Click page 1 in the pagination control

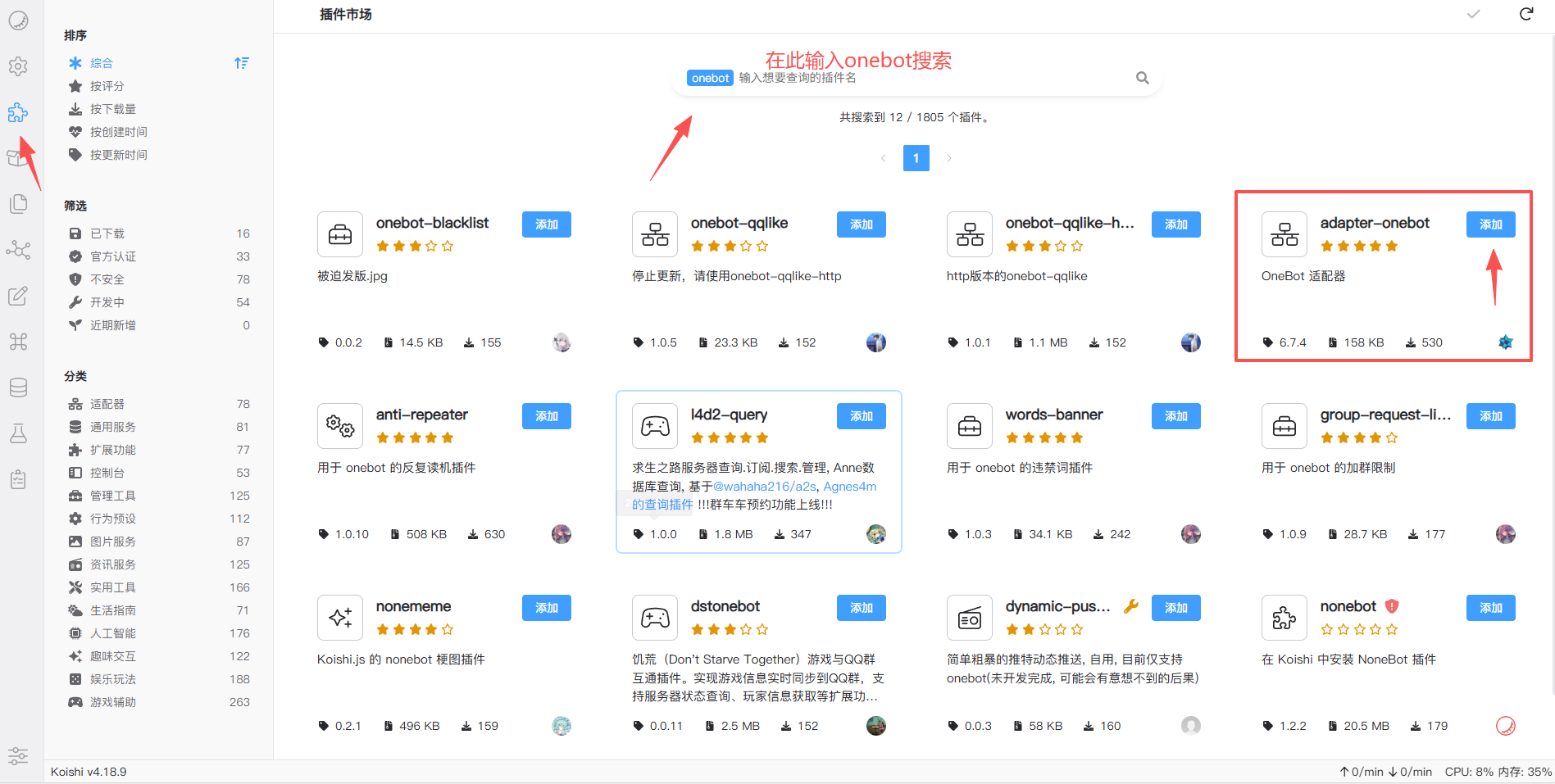tap(916, 158)
